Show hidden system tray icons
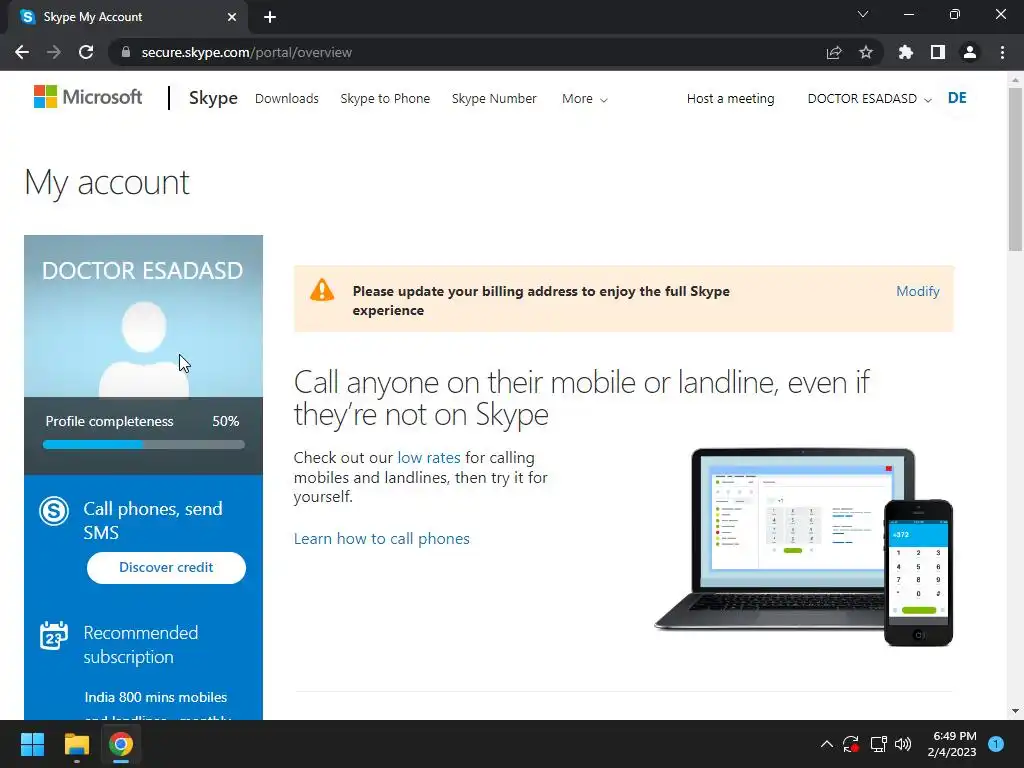This screenshot has width=1024, height=768. click(x=827, y=744)
